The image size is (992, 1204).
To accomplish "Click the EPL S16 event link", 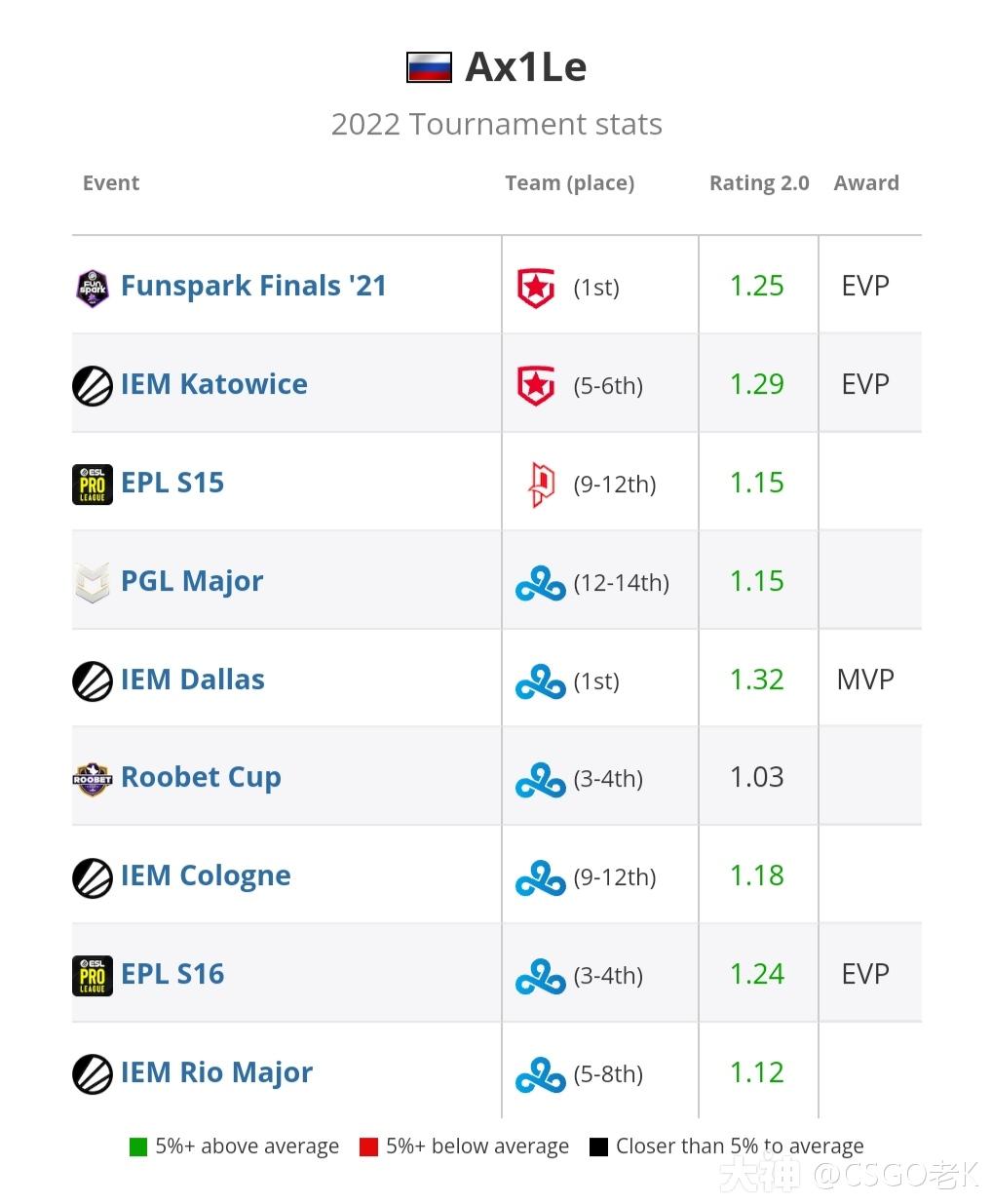I will point(172,974).
